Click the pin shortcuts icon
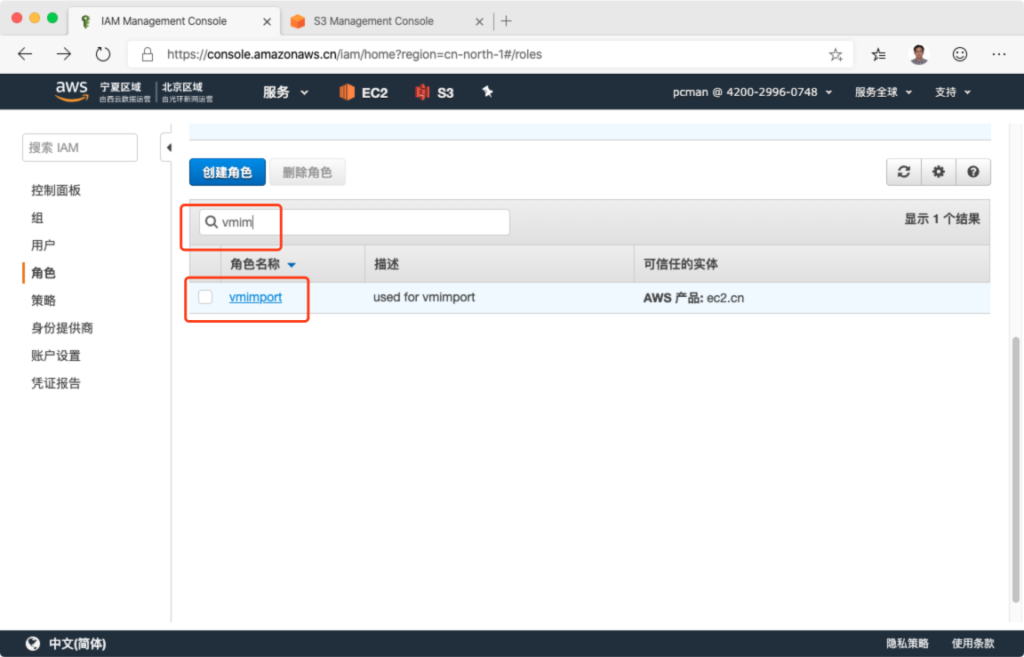This screenshot has width=1024, height=657. pos(488,92)
